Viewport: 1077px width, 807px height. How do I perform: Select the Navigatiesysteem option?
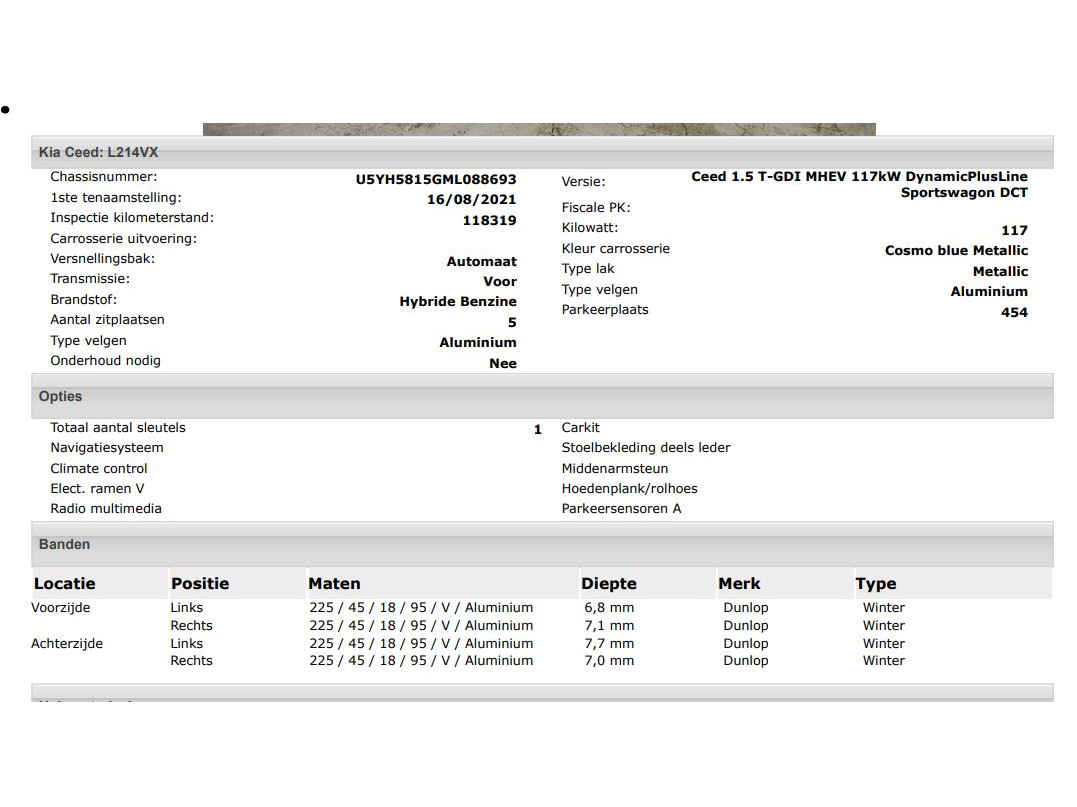pos(107,448)
